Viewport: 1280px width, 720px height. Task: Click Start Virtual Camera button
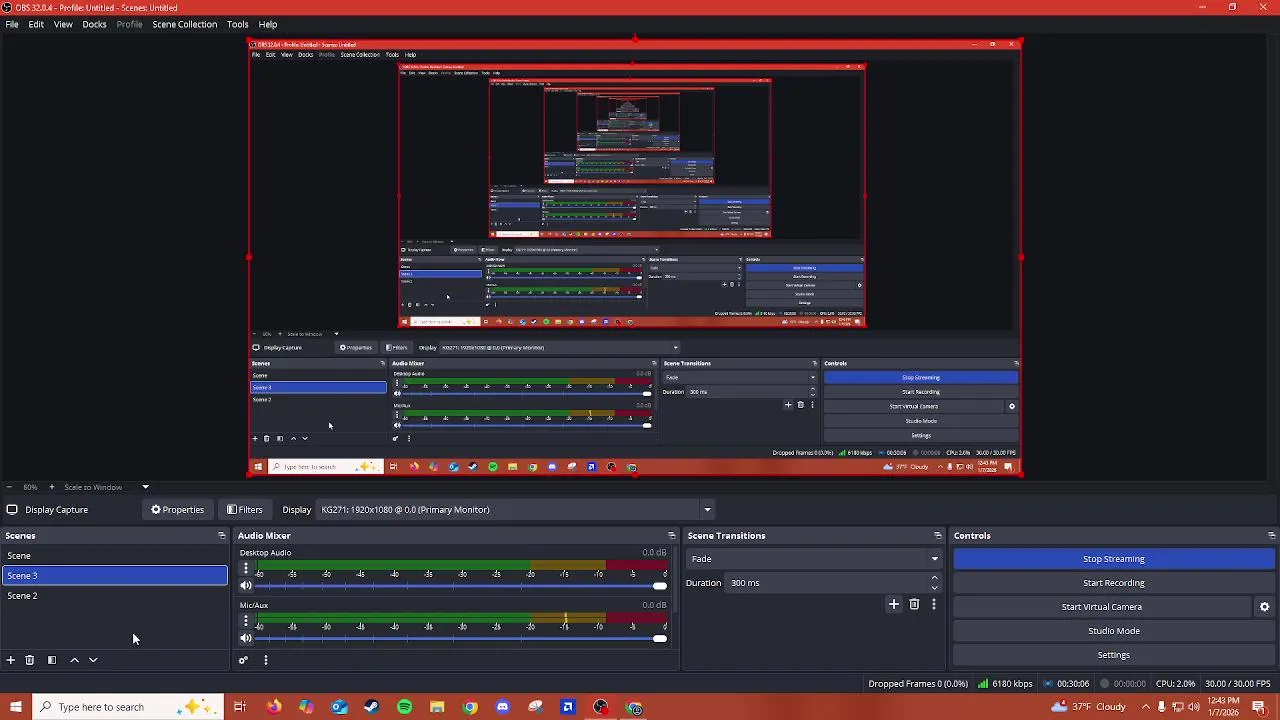point(1101,607)
